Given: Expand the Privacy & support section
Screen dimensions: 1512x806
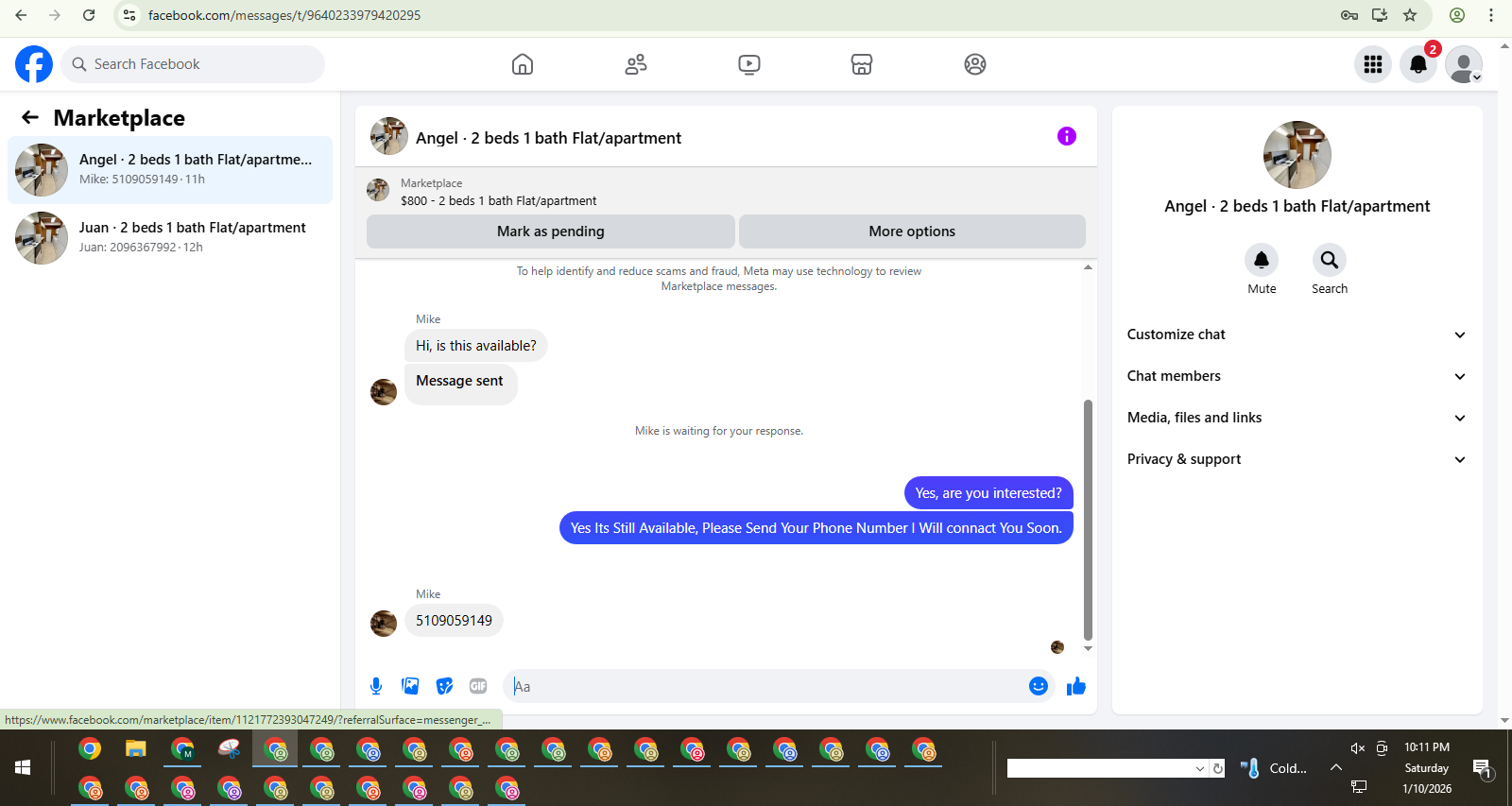Looking at the screenshot, I should pos(1297,459).
